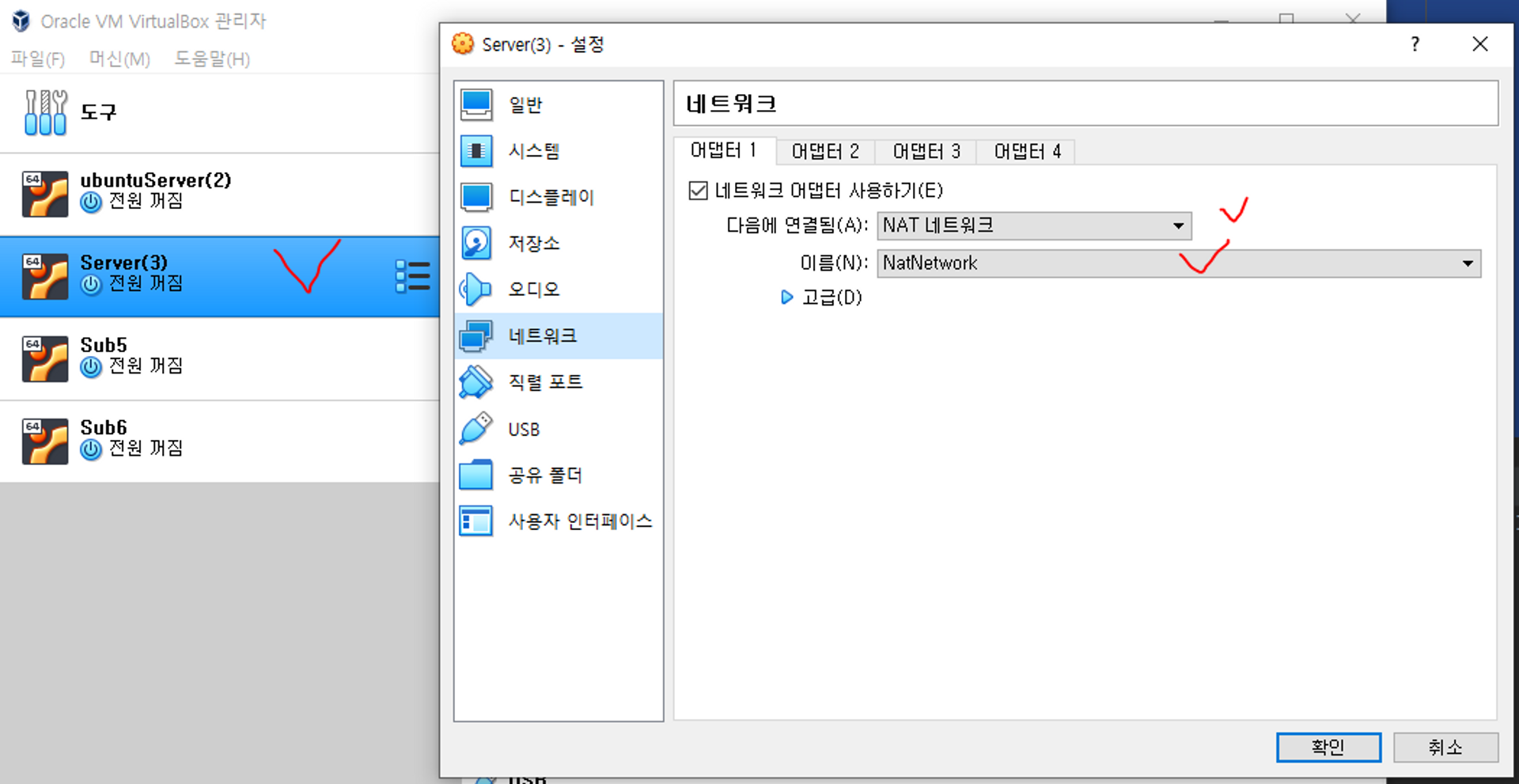1519x784 pixels.
Task: Open the Server(3) machine tools list menu icon
Action: (x=412, y=276)
